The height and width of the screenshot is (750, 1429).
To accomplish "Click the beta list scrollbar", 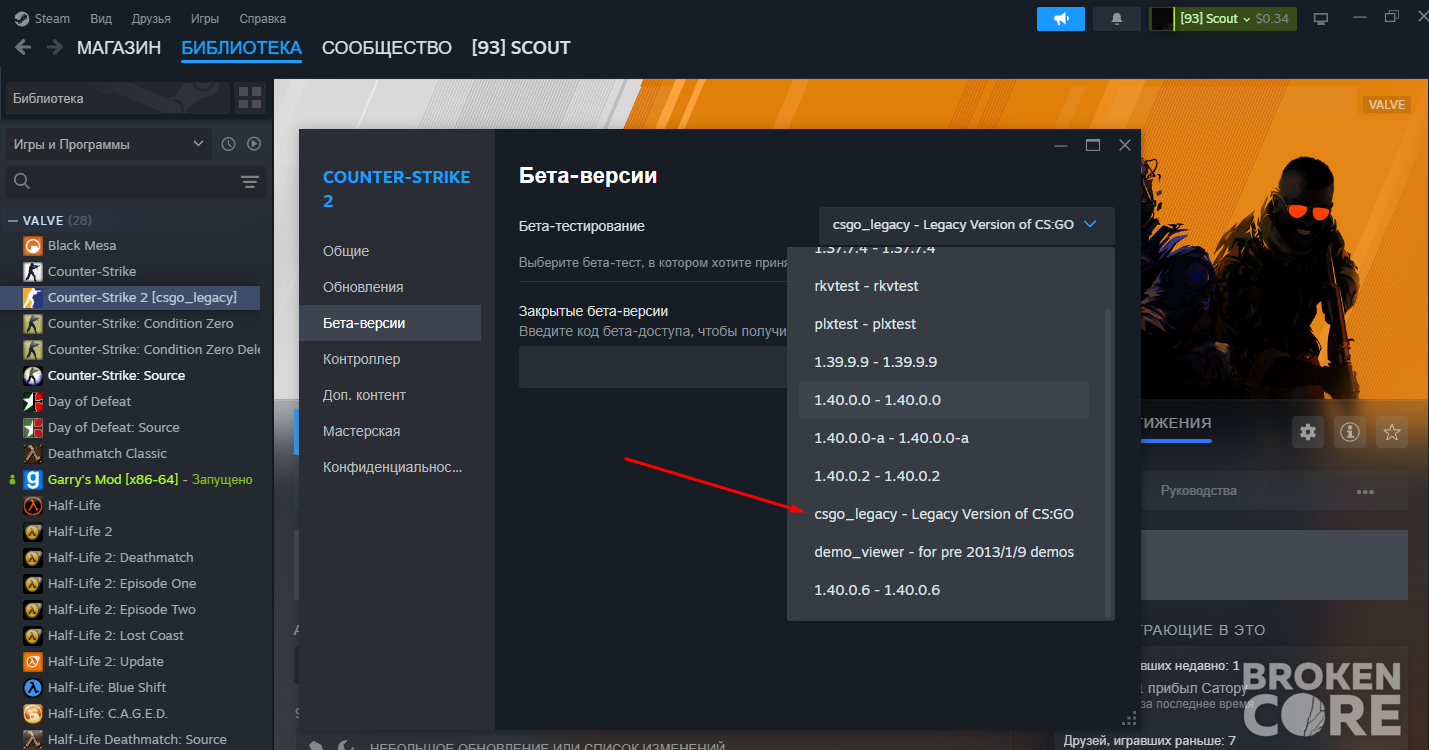I will point(1107,462).
